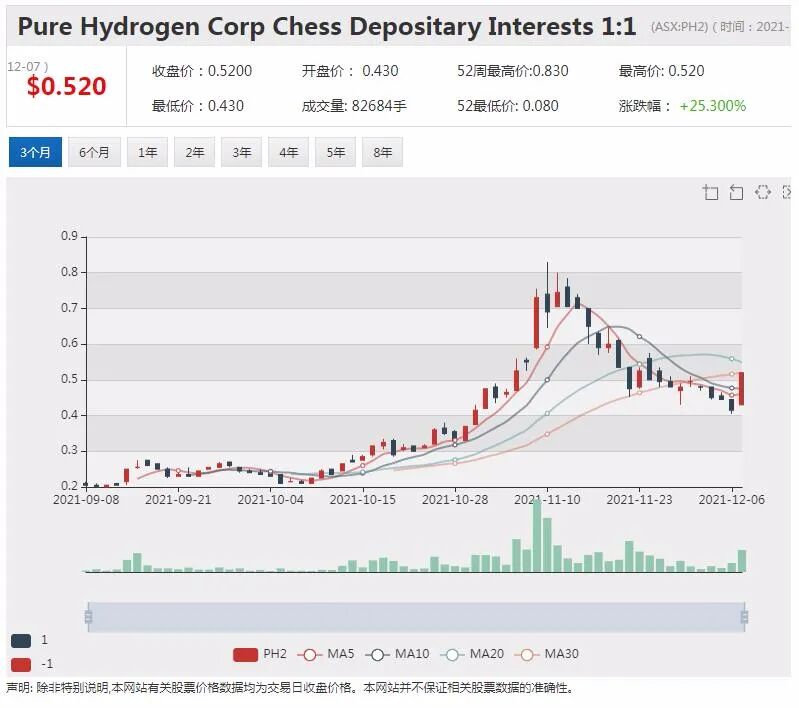Toggle MA20 line in chart legend

pyautogui.click(x=472, y=654)
